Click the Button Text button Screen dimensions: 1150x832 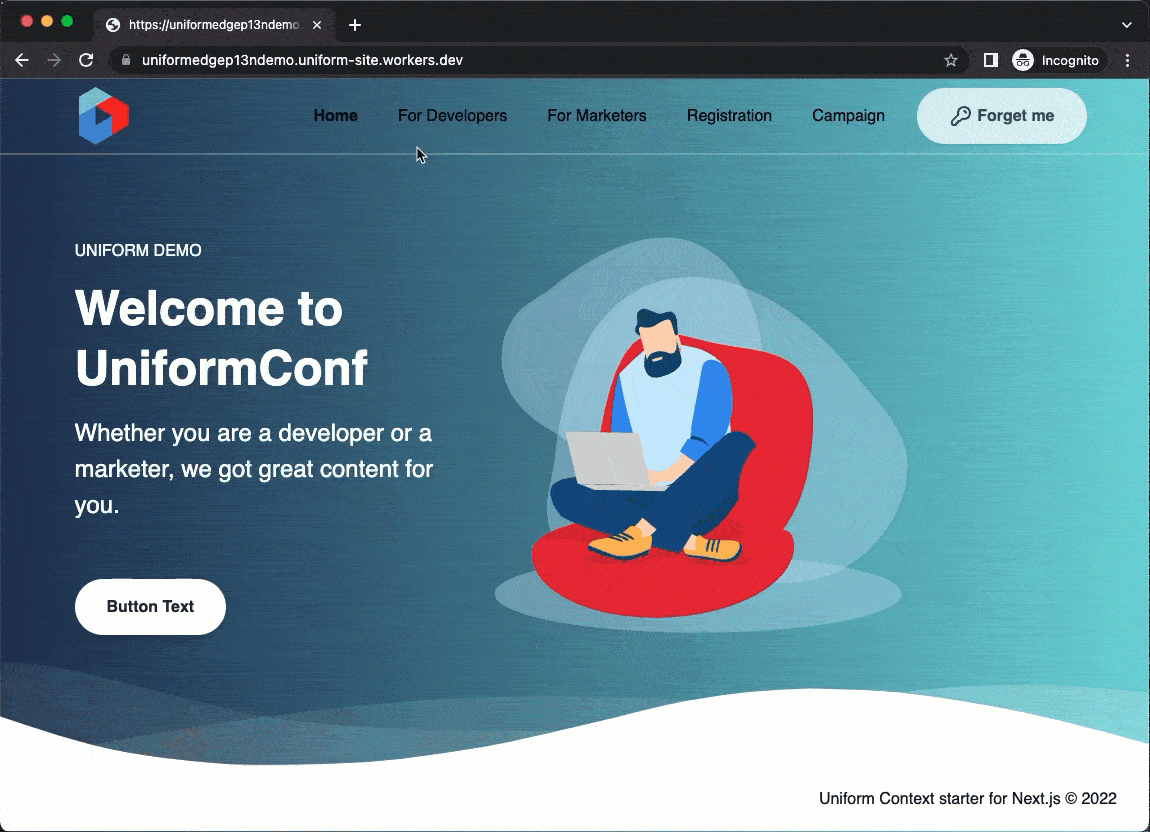click(150, 607)
